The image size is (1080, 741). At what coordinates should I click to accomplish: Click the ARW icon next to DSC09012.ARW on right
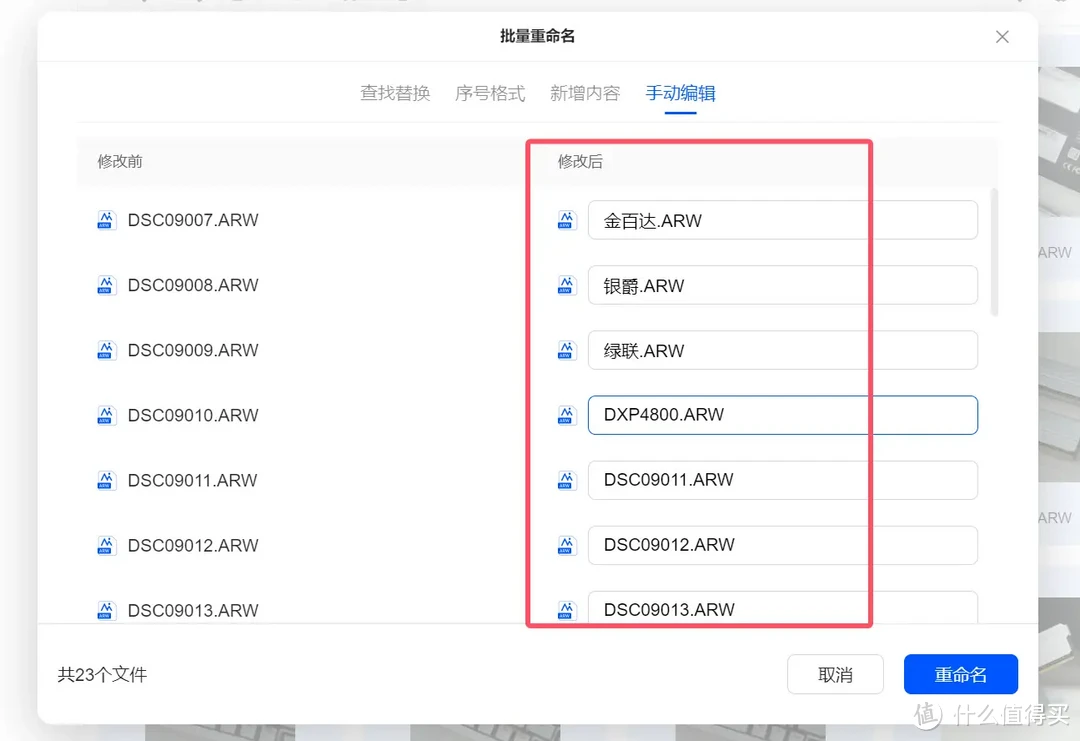pos(566,545)
